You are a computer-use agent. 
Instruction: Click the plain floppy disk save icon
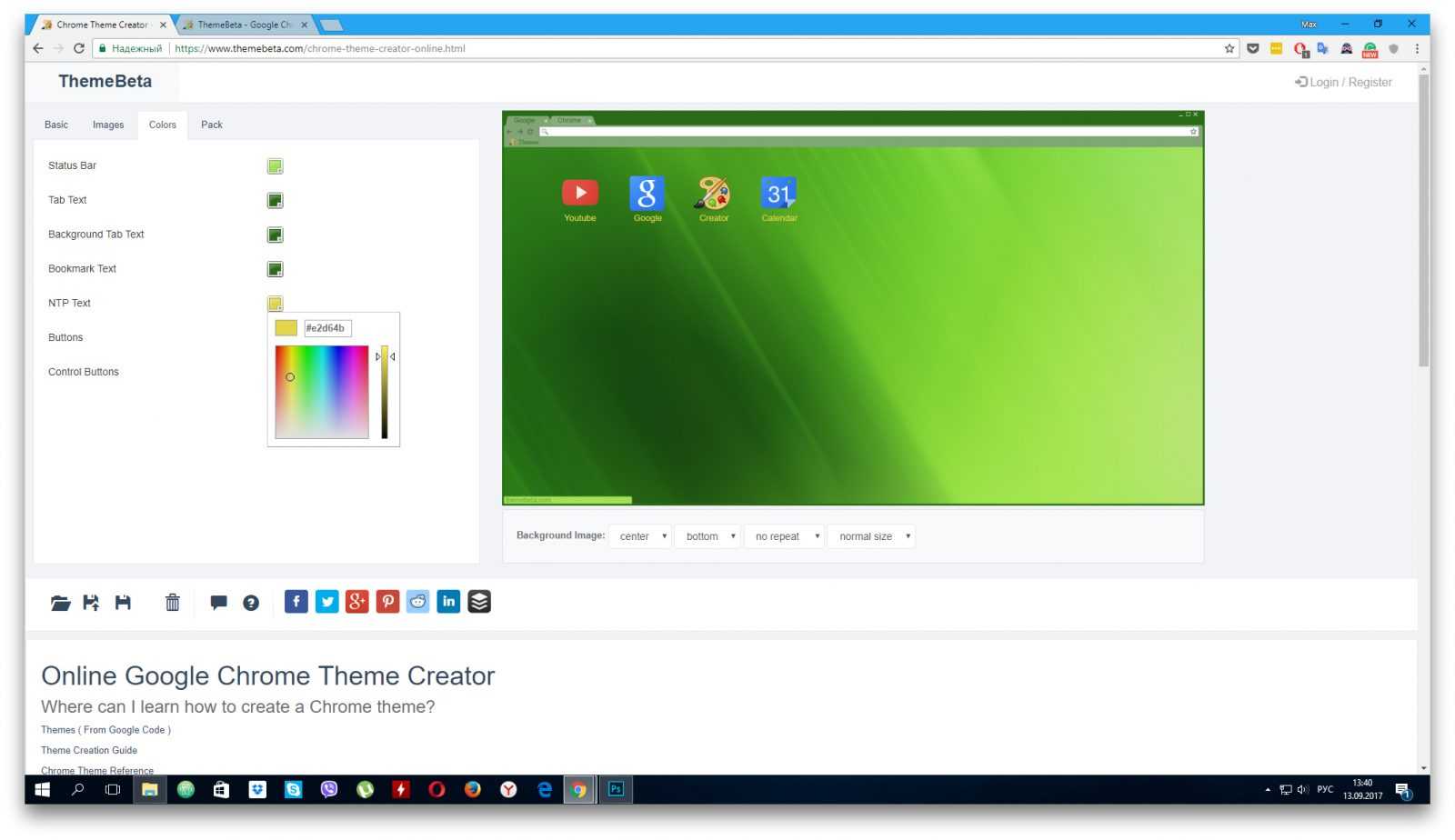123,602
